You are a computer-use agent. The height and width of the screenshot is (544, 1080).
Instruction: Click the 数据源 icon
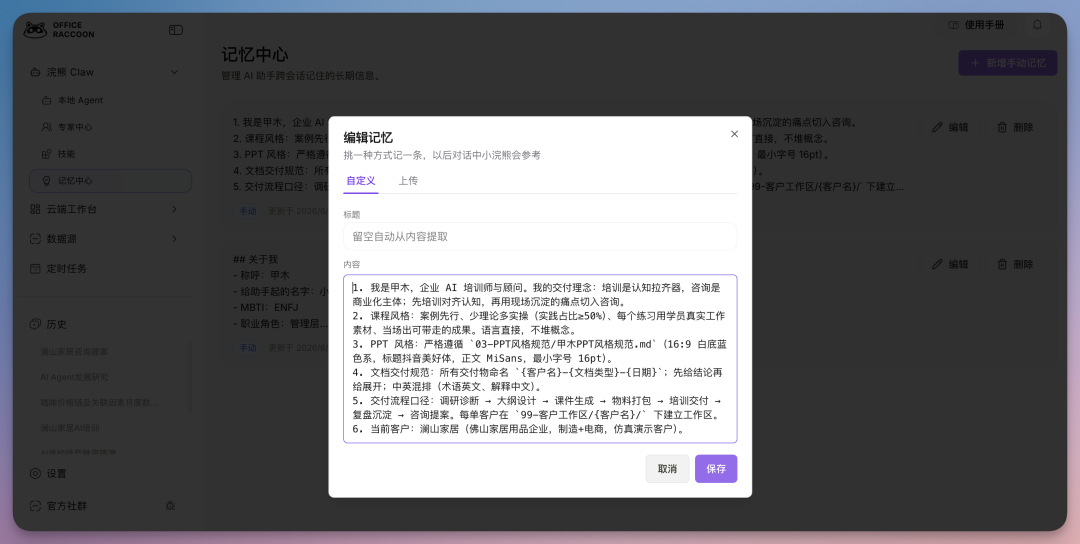(35, 239)
